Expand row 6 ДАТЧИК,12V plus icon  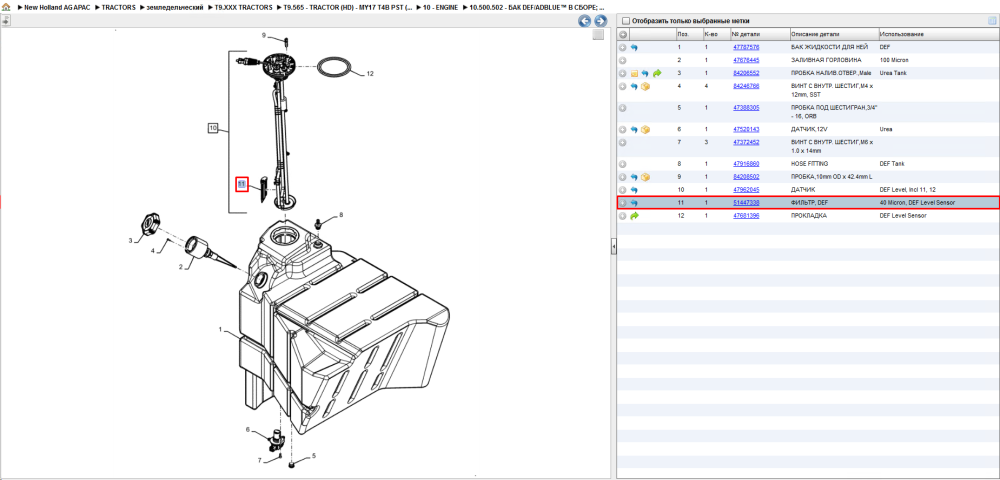point(622,129)
